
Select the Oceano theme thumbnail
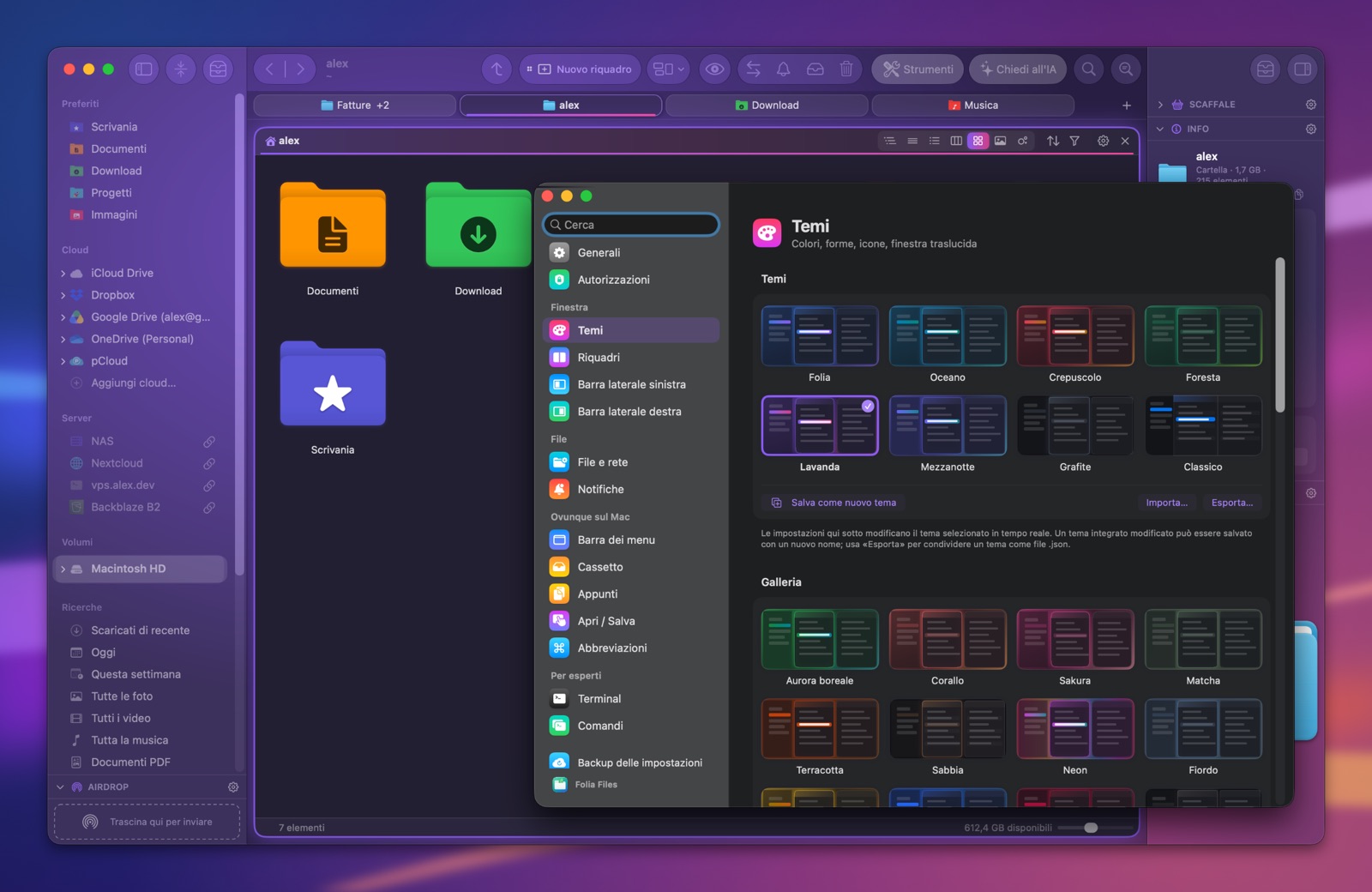pos(948,336)
